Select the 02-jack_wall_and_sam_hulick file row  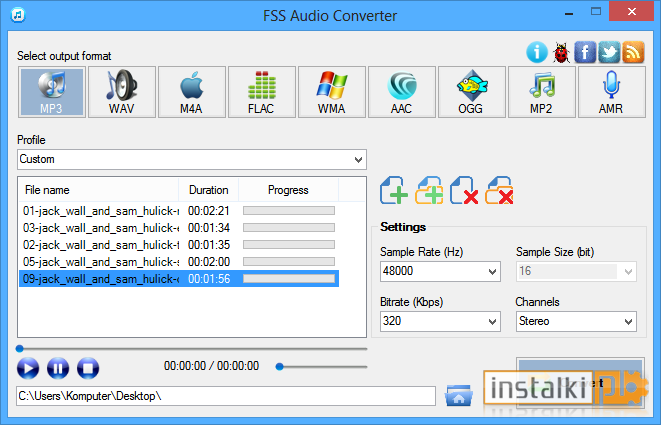[x=179, y=245]
